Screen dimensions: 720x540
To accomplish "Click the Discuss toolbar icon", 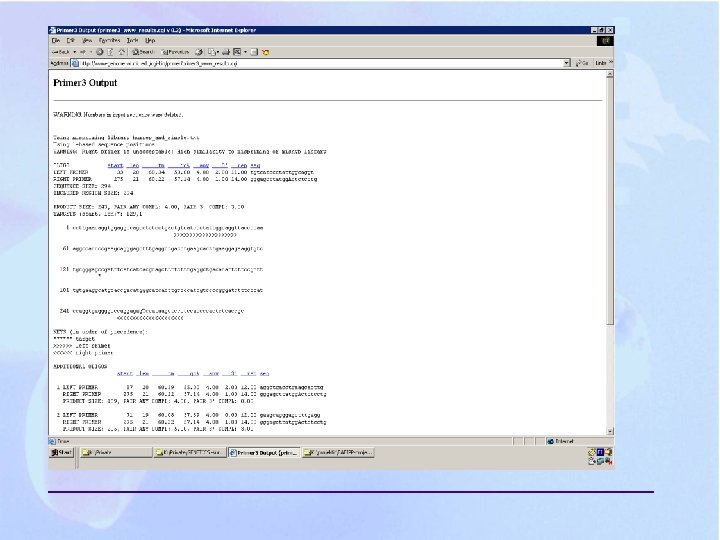I will click(x=254, y=52).
